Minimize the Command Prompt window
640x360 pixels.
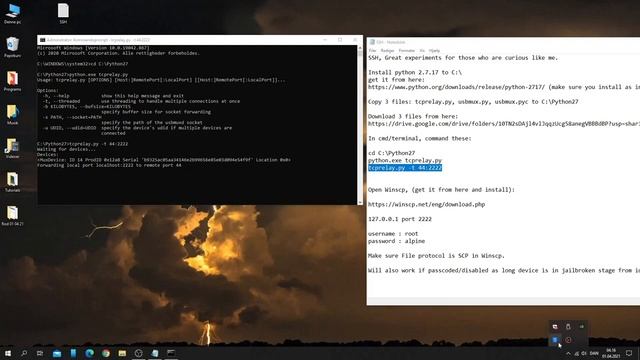pyautogui.click(x=325, y=40)
